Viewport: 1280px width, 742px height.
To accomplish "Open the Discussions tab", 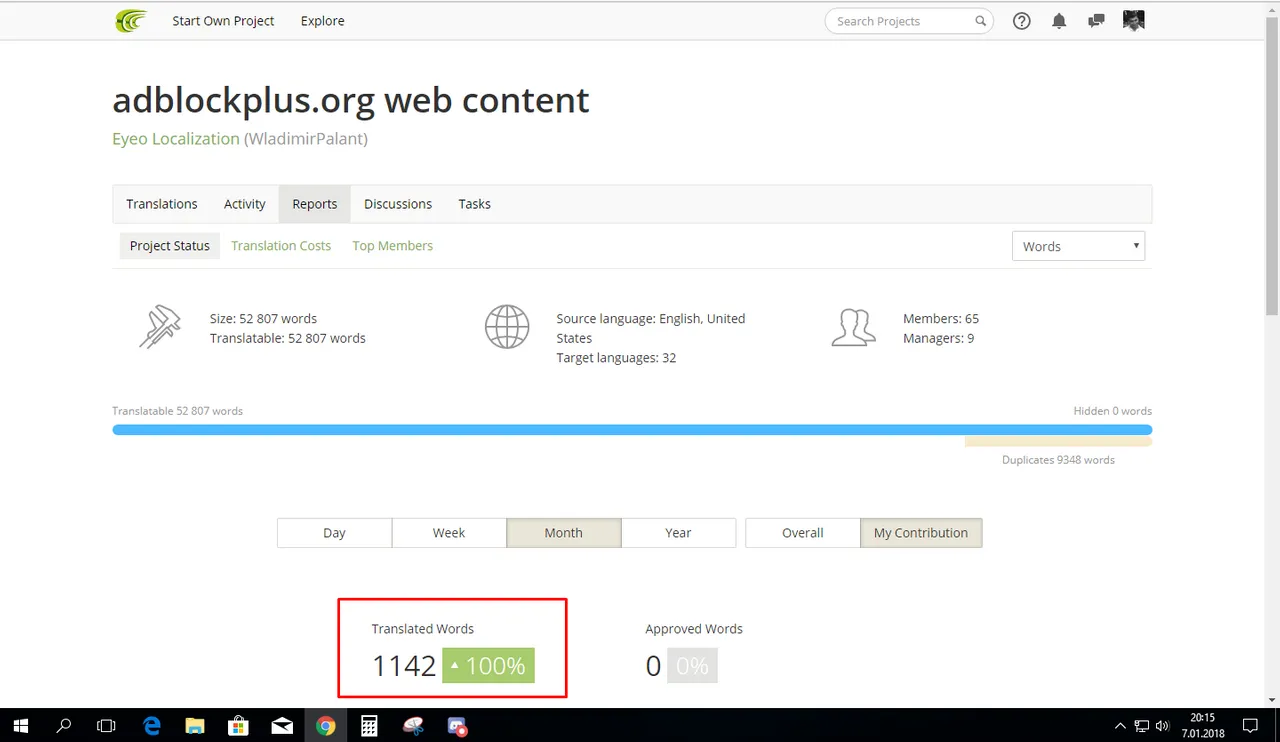I will (x=398, y=204).
